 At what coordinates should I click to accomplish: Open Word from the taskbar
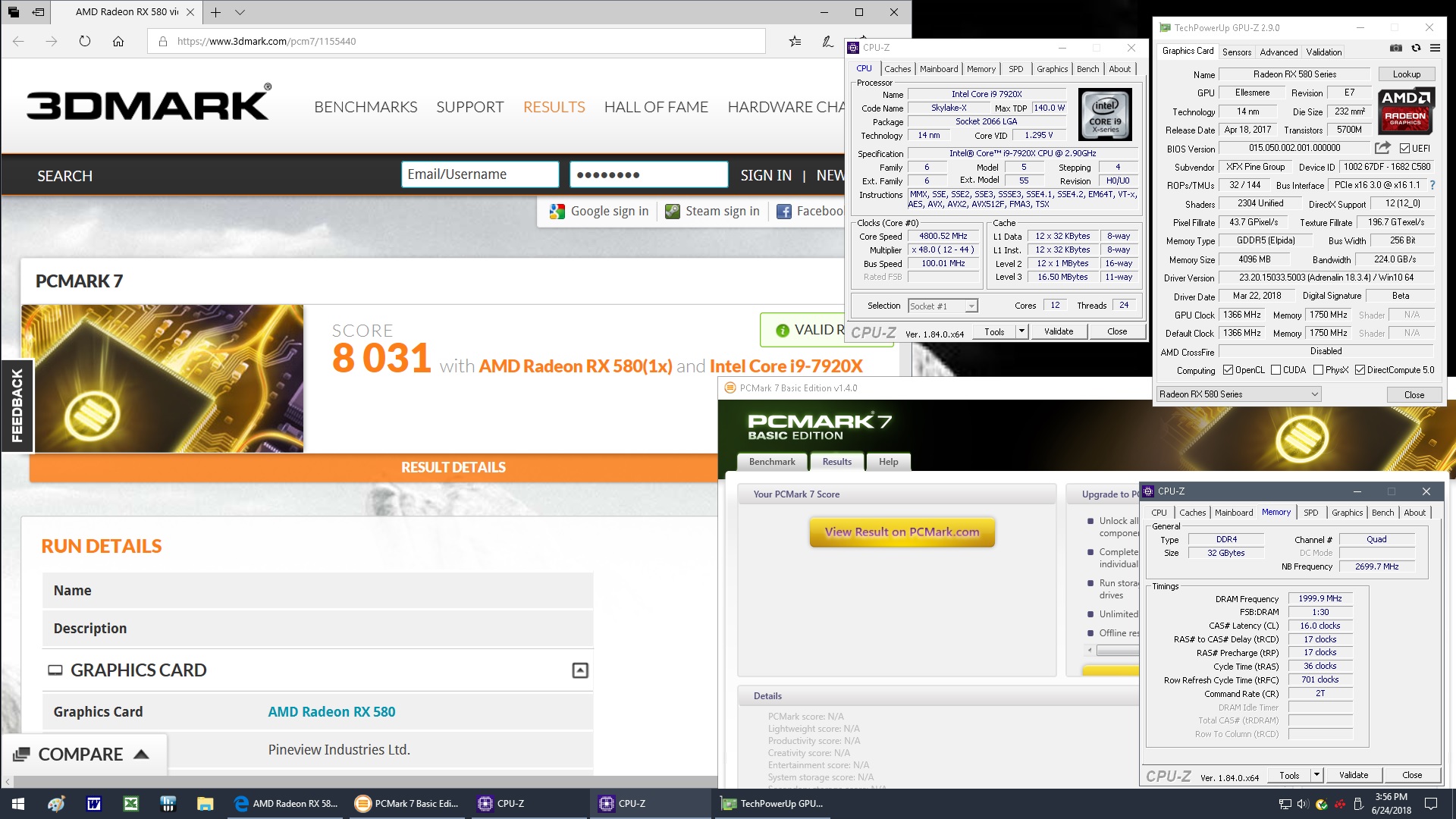click(x=94, y=804)
